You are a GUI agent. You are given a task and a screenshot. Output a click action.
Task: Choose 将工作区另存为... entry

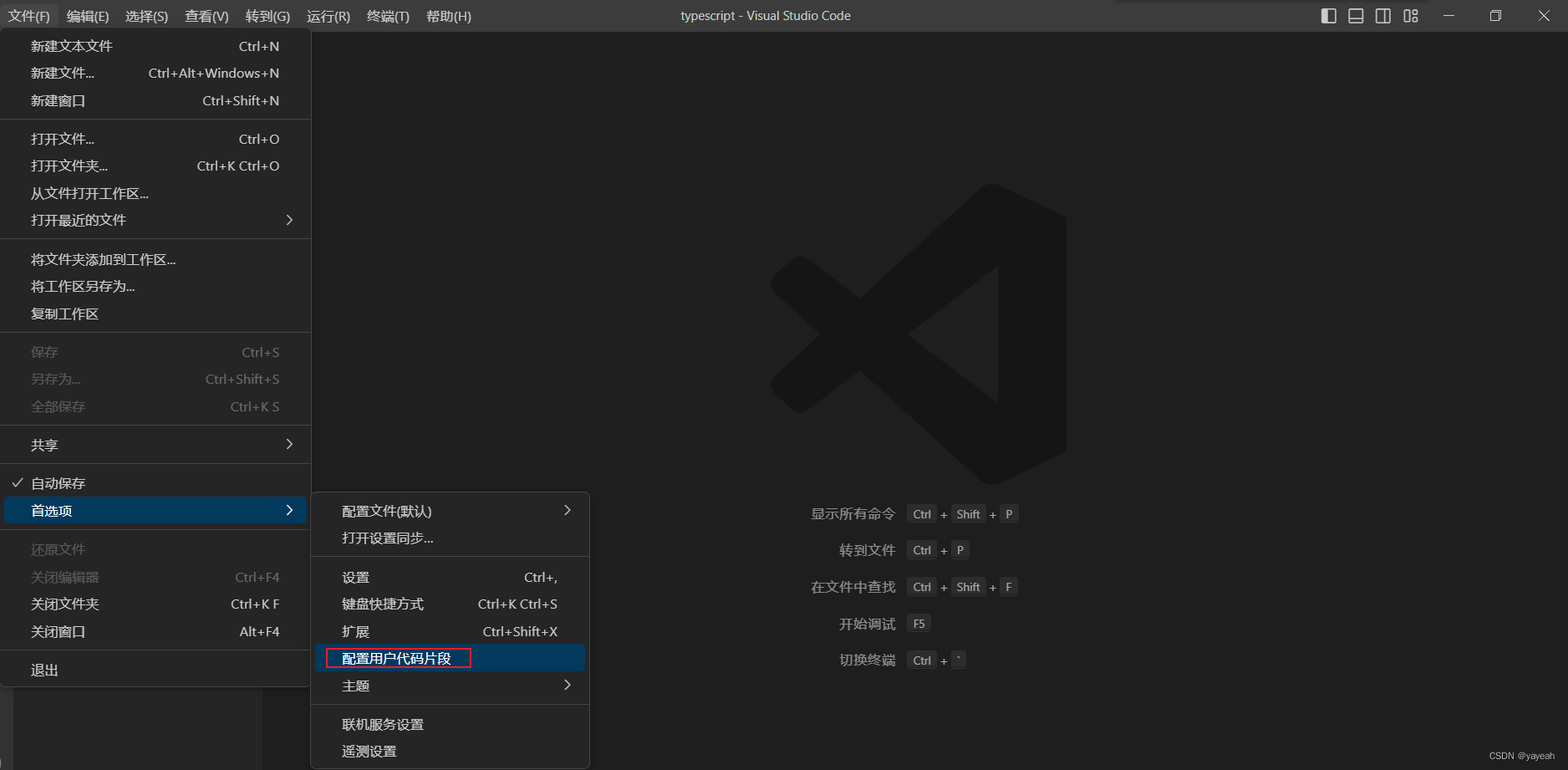pos(155,286)
